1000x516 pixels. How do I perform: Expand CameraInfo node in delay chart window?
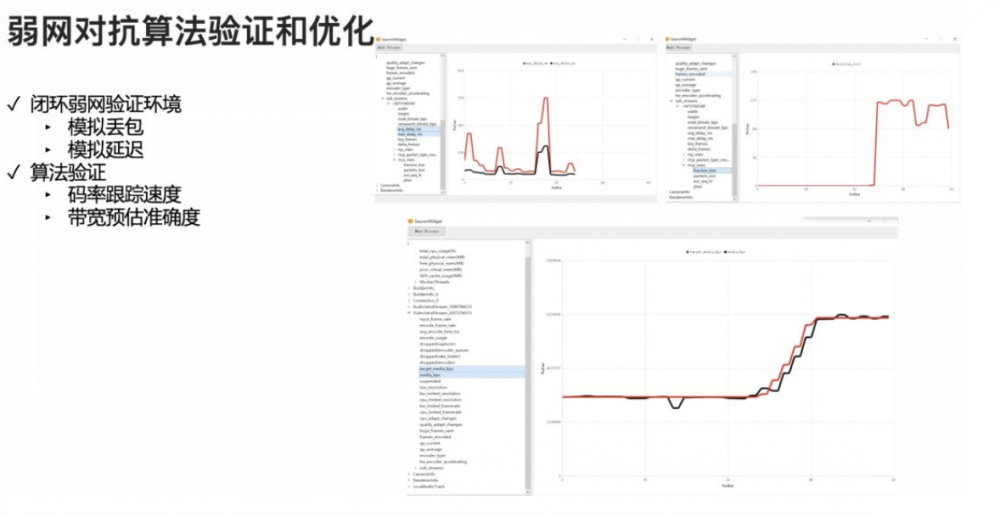[x=377, y=186]
